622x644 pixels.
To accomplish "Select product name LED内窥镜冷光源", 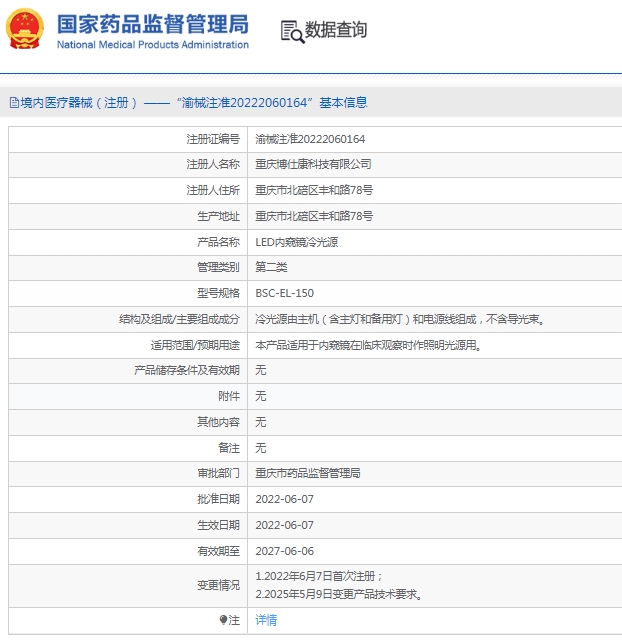I will 296,242.
